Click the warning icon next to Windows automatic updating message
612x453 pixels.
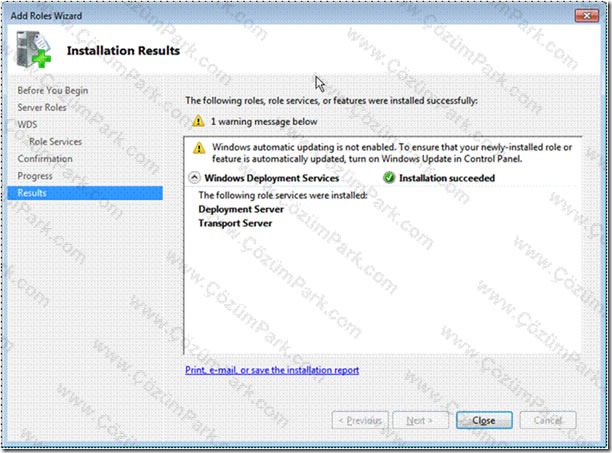[199, 148]
